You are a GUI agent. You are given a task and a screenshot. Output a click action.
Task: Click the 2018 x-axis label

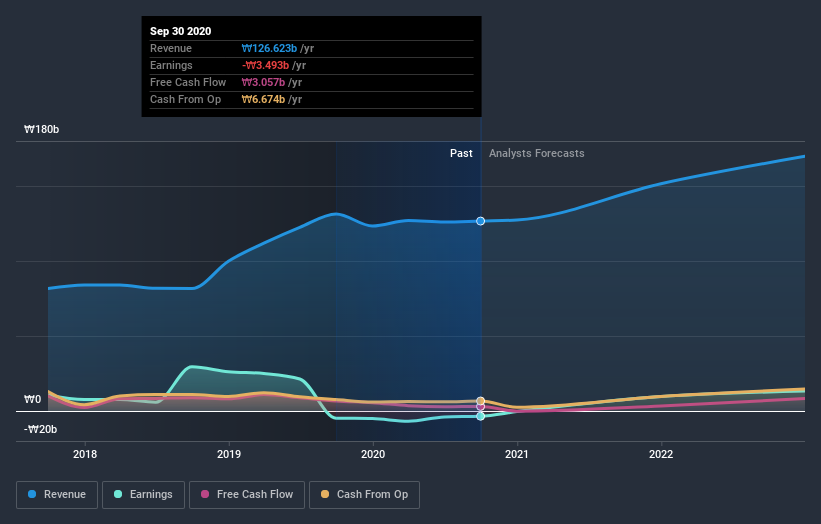pyautogui.click(x=85, y=454)
